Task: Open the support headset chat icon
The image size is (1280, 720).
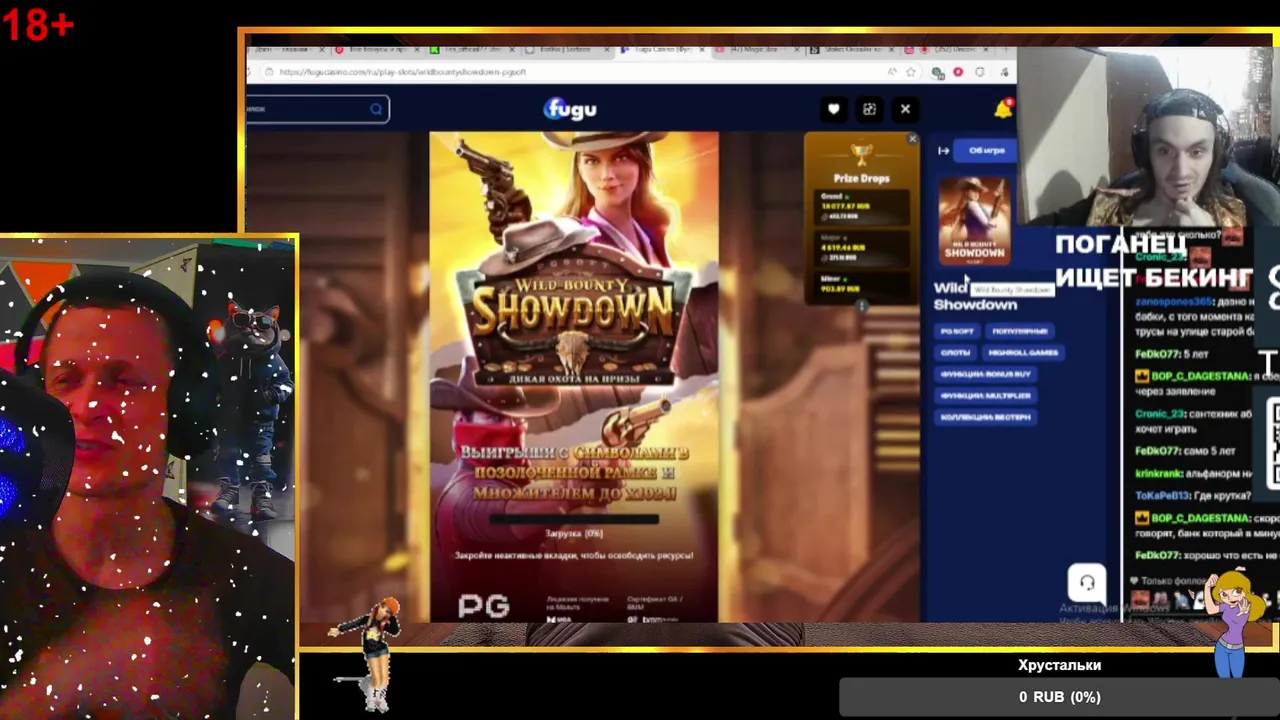Action: pos(1087,582)
